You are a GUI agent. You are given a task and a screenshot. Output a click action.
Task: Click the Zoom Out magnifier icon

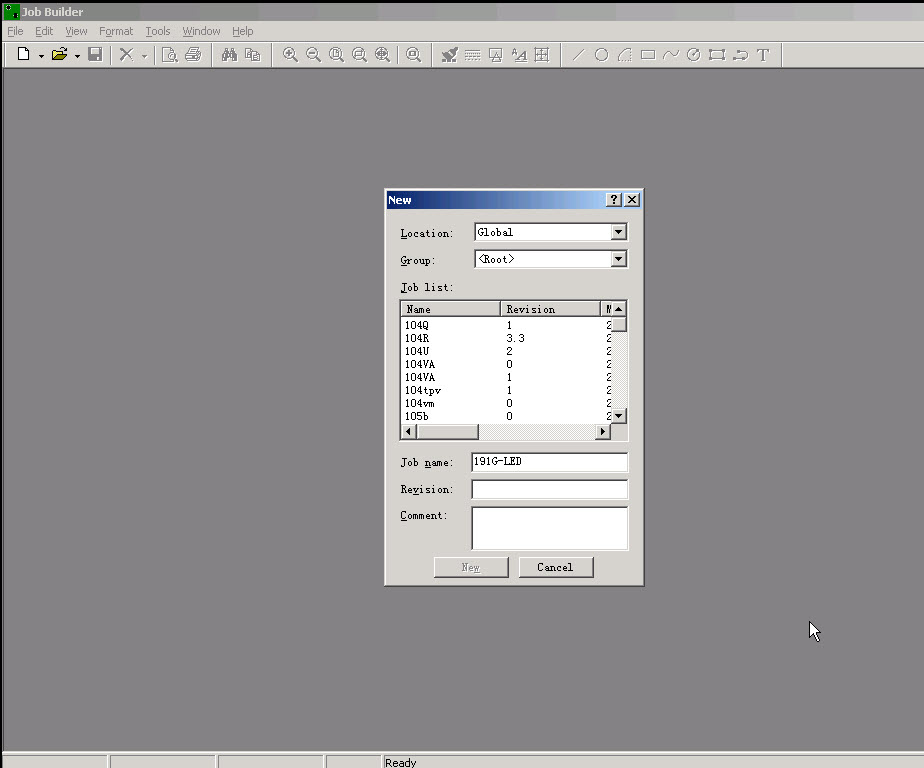click(x=314, y=54)
